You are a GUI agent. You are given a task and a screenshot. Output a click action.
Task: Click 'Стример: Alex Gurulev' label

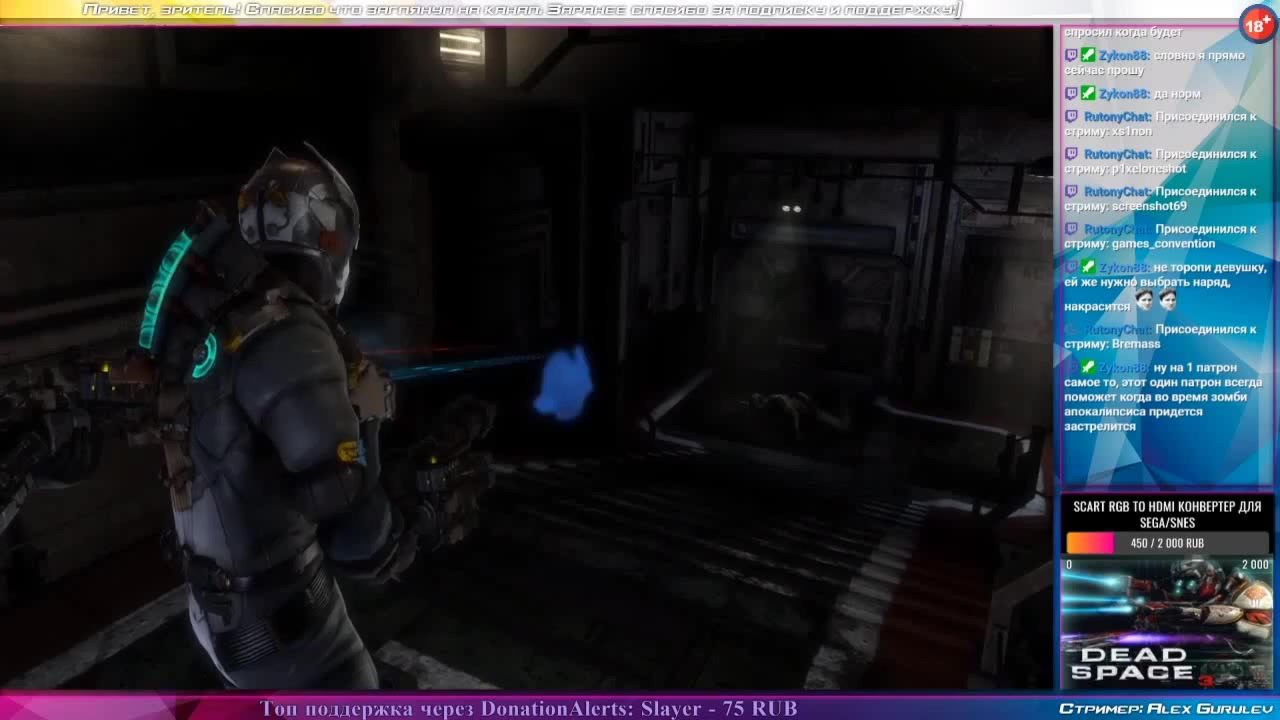(x=1165, y=708)
